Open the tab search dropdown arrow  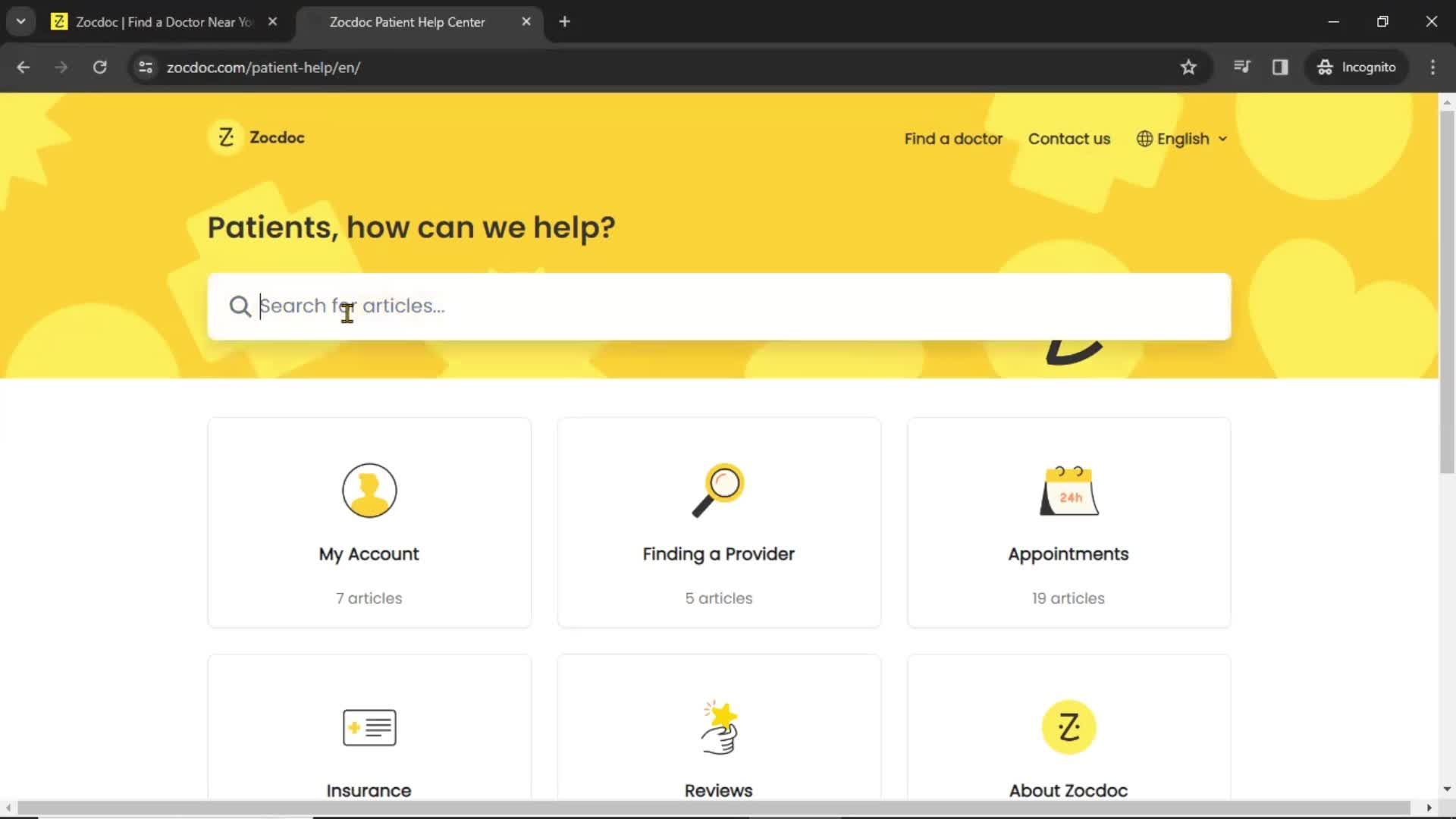21,22
